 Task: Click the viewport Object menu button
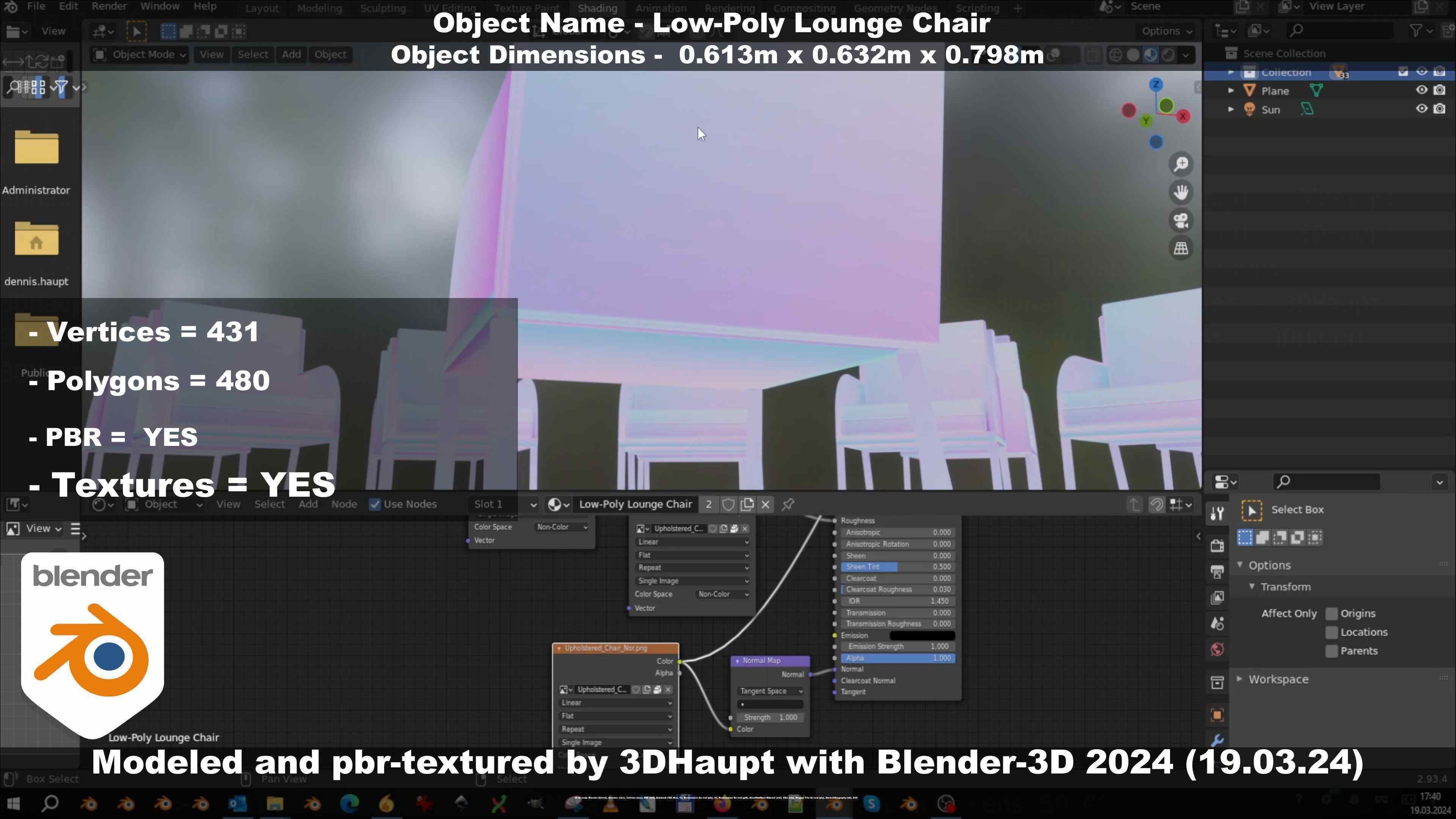coord(330,55)
